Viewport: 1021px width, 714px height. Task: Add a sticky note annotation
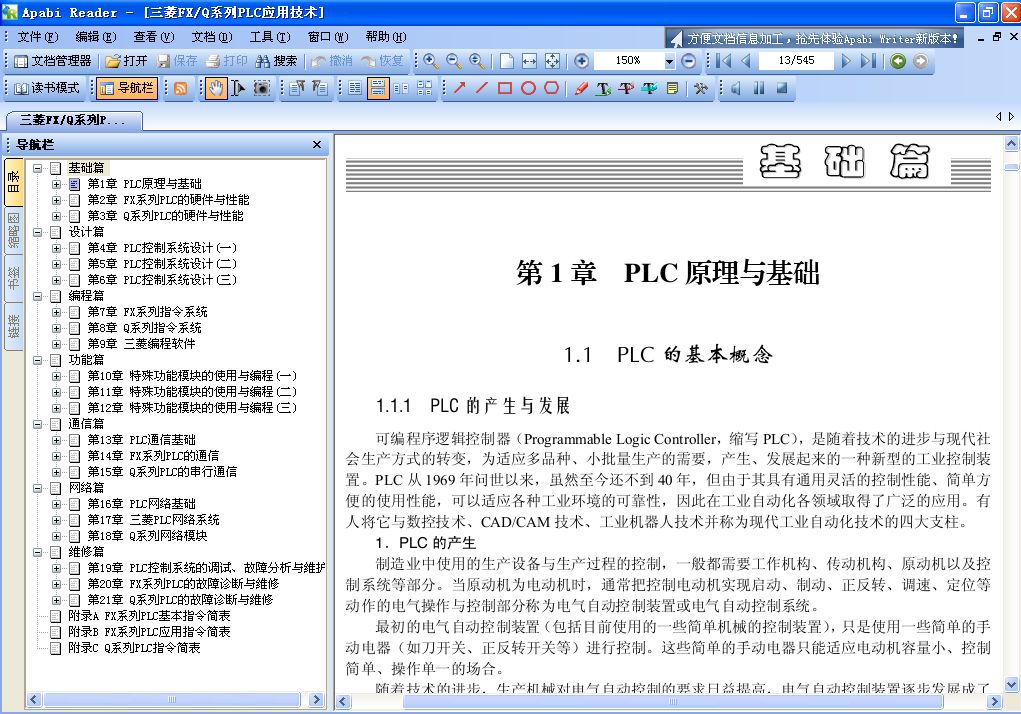672,88
